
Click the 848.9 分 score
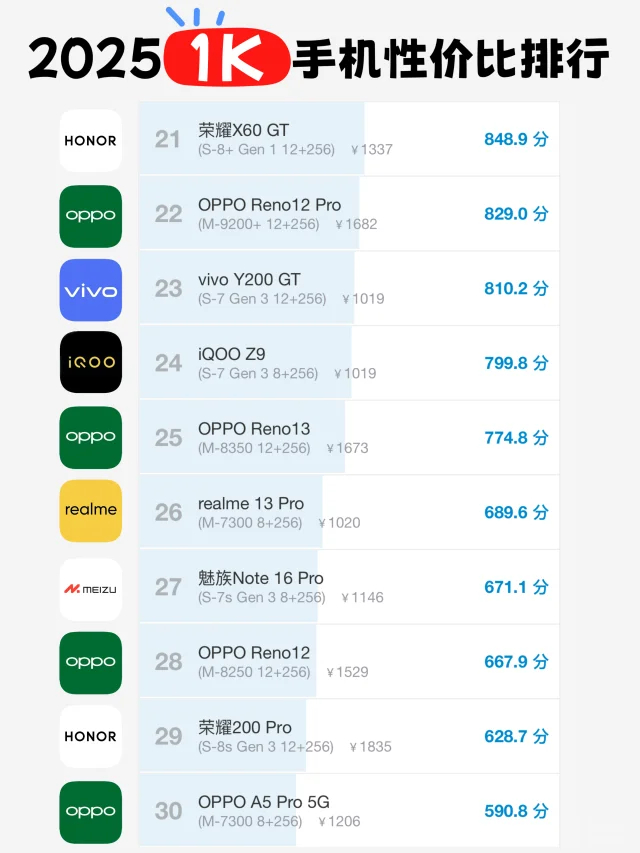pyautogui.click(x=516, y=139)
